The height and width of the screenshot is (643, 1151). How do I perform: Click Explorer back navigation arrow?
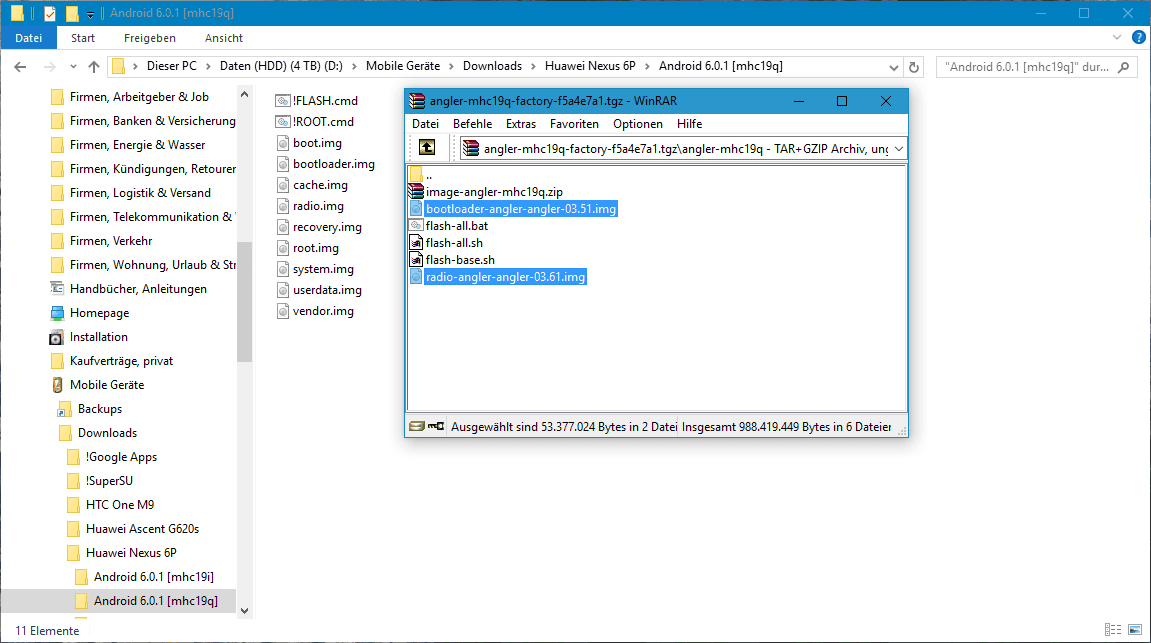tap(21, 67)
